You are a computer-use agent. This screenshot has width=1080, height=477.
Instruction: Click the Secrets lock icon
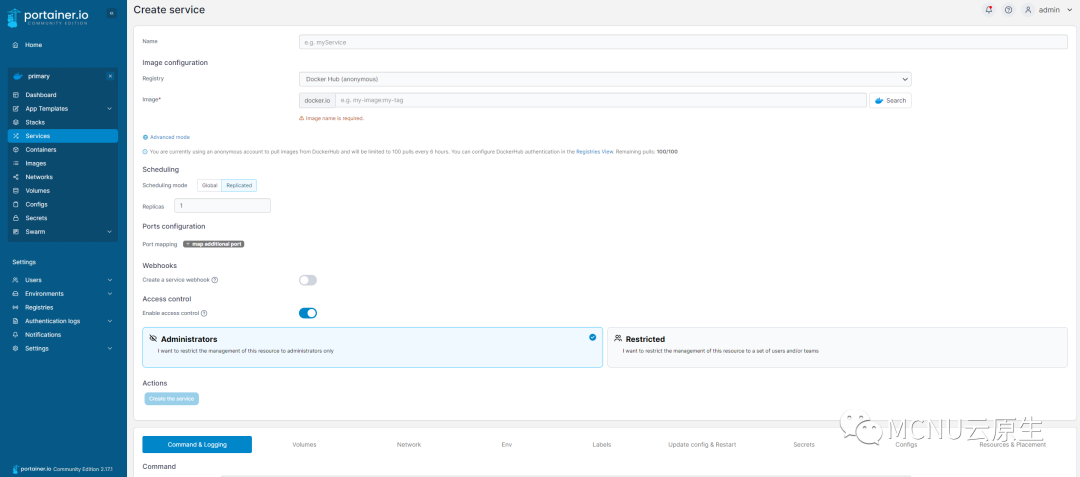(15, 218)
